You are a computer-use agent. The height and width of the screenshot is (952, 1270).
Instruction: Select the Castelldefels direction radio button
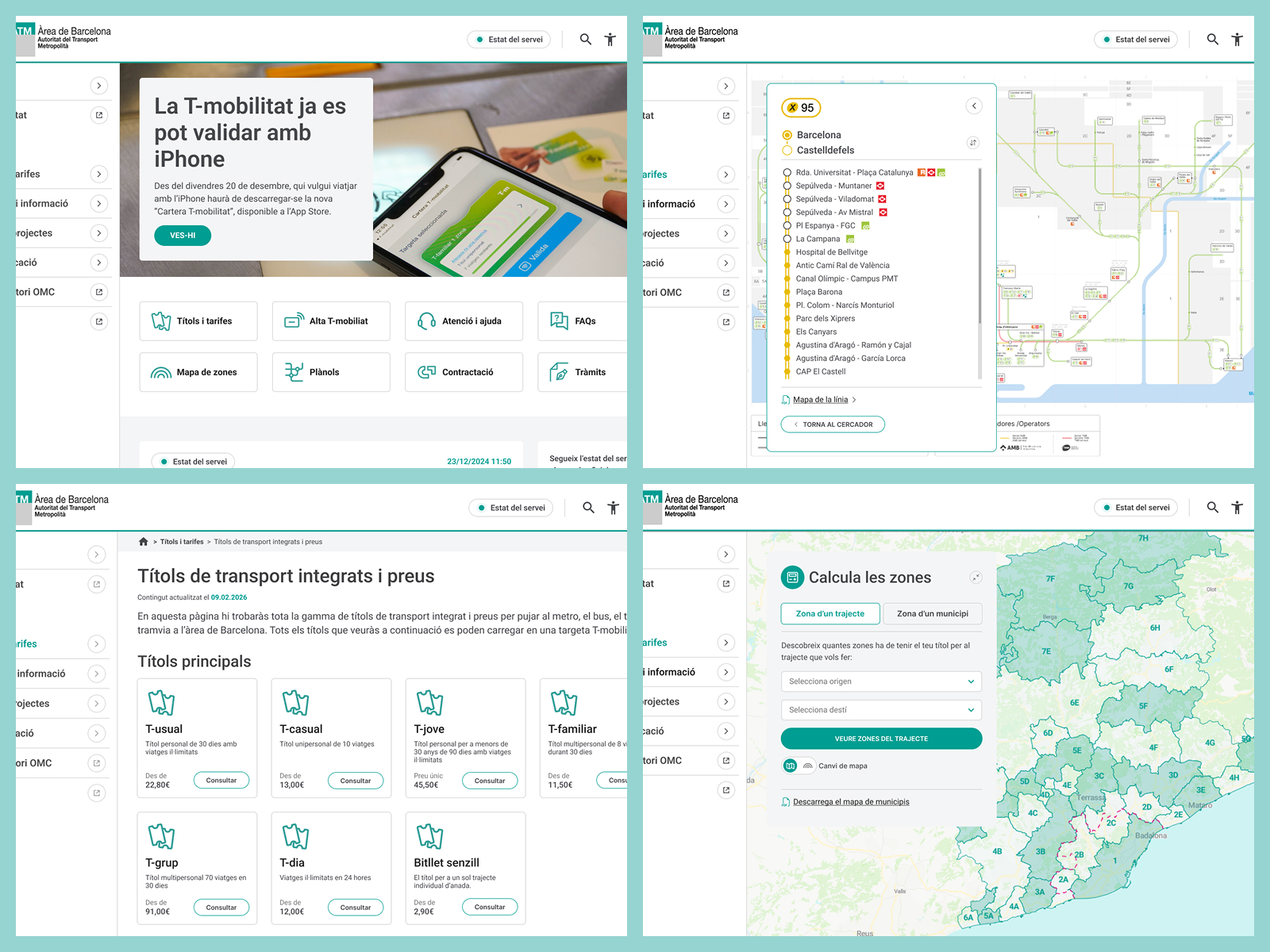pos(787,150)
